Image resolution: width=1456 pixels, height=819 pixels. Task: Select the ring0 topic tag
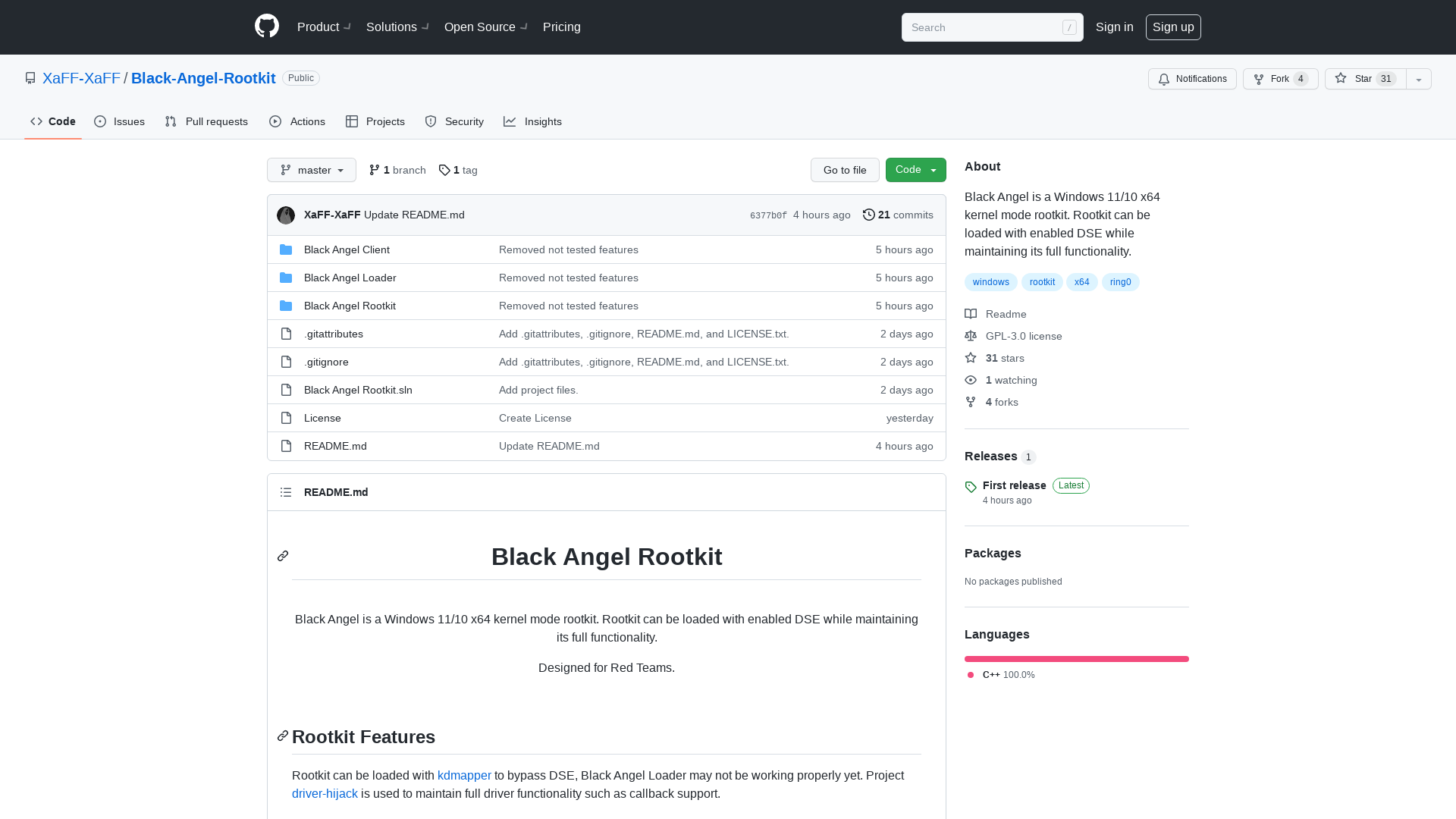point(1120,282)
